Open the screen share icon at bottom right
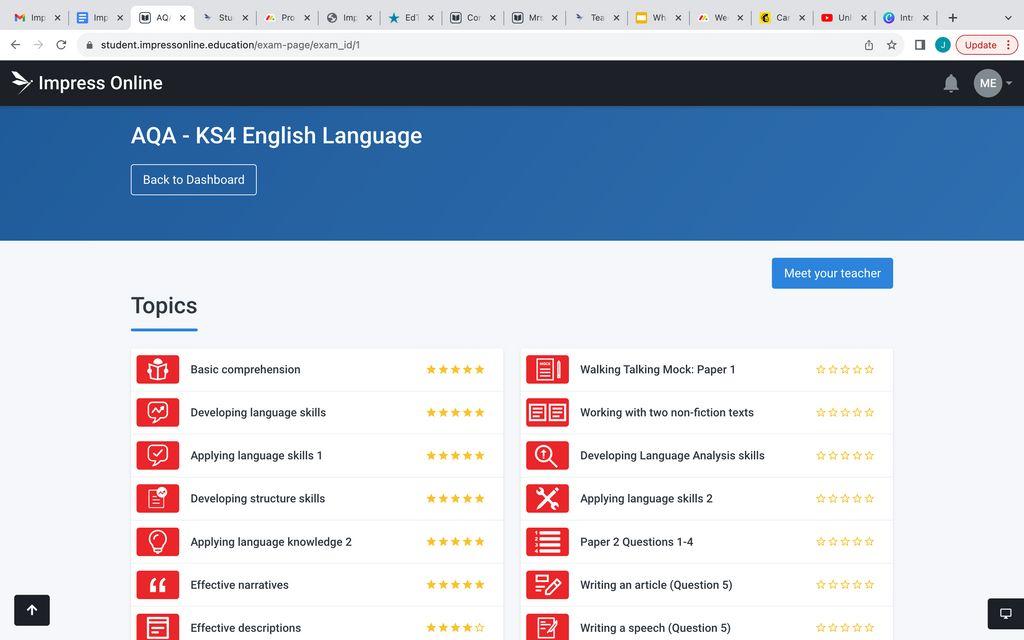1024x640 pixels. (1006, 613)
